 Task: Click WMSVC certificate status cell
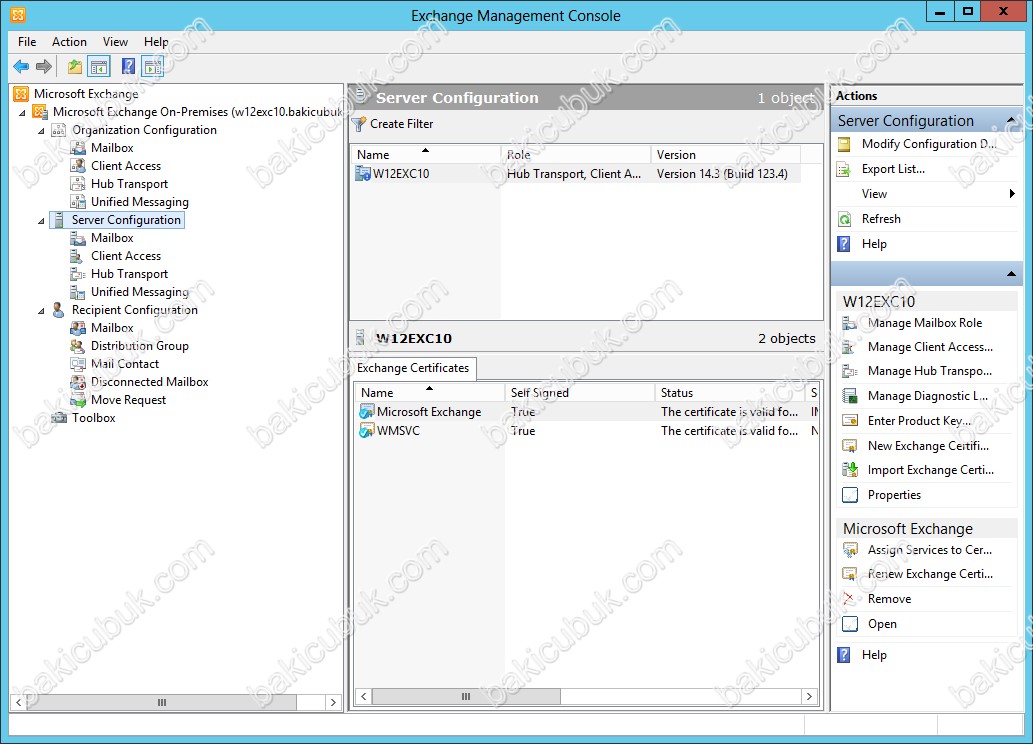pyautogui.click(x=729, y=431)
